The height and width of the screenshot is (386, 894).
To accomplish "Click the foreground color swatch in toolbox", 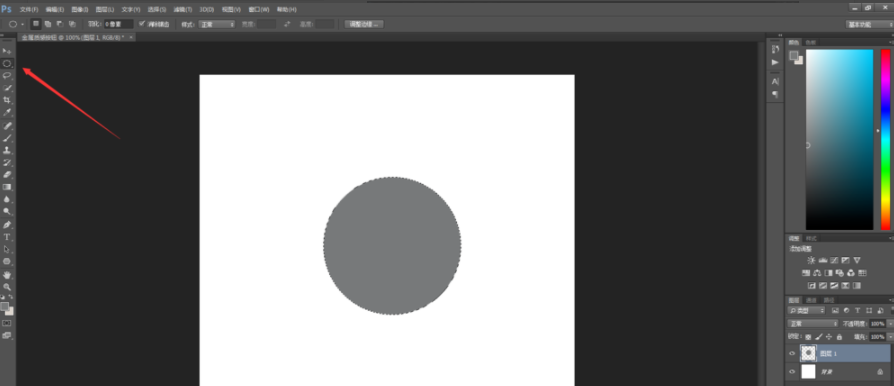I will (5, 307).
